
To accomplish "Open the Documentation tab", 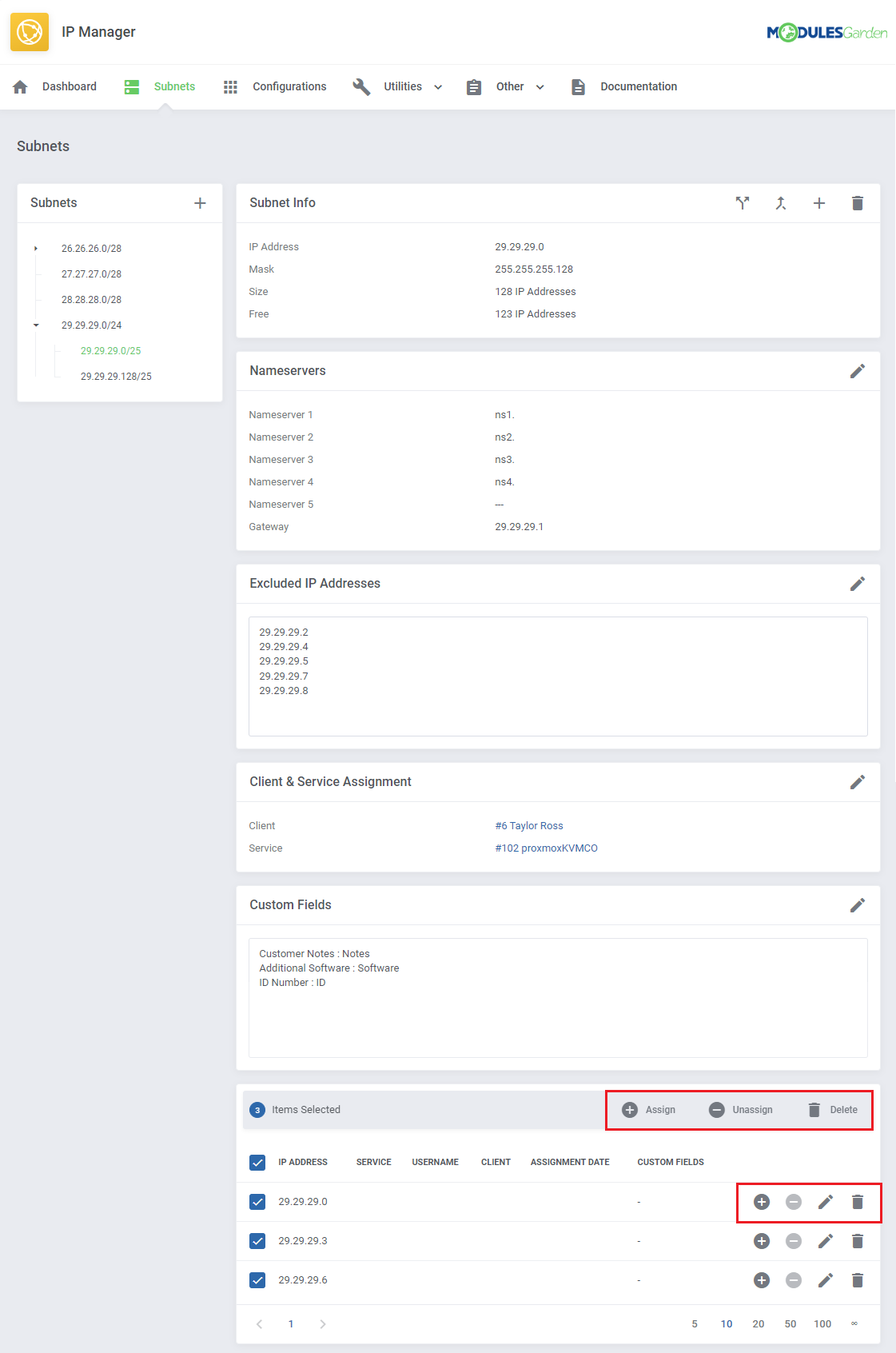I will point(624,86).
